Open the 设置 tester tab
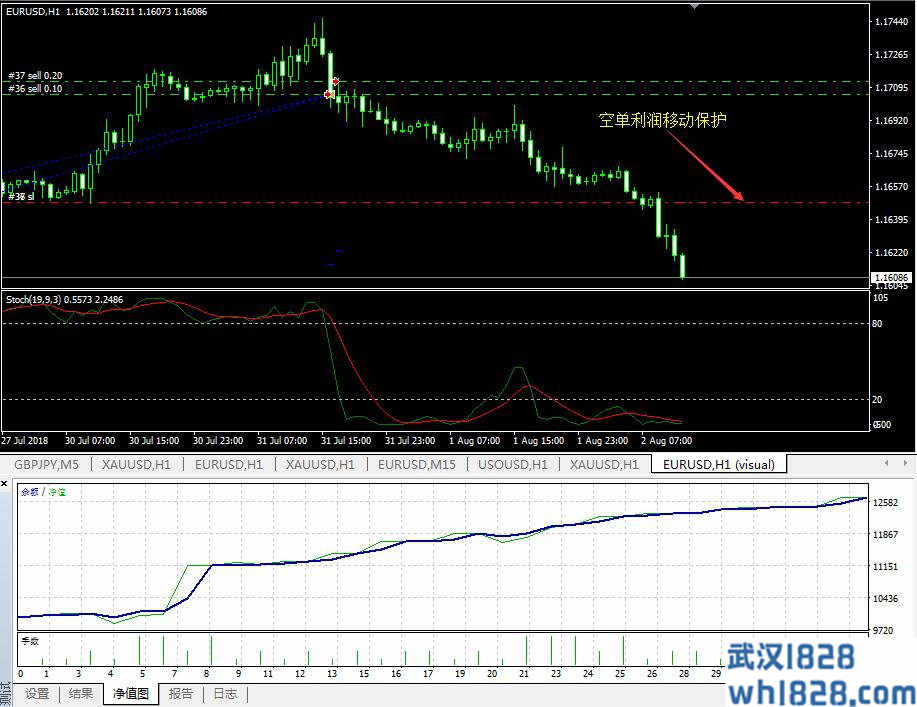Image resolution: width=917 pixels, height=707 pixels. [x=37, y=694]
